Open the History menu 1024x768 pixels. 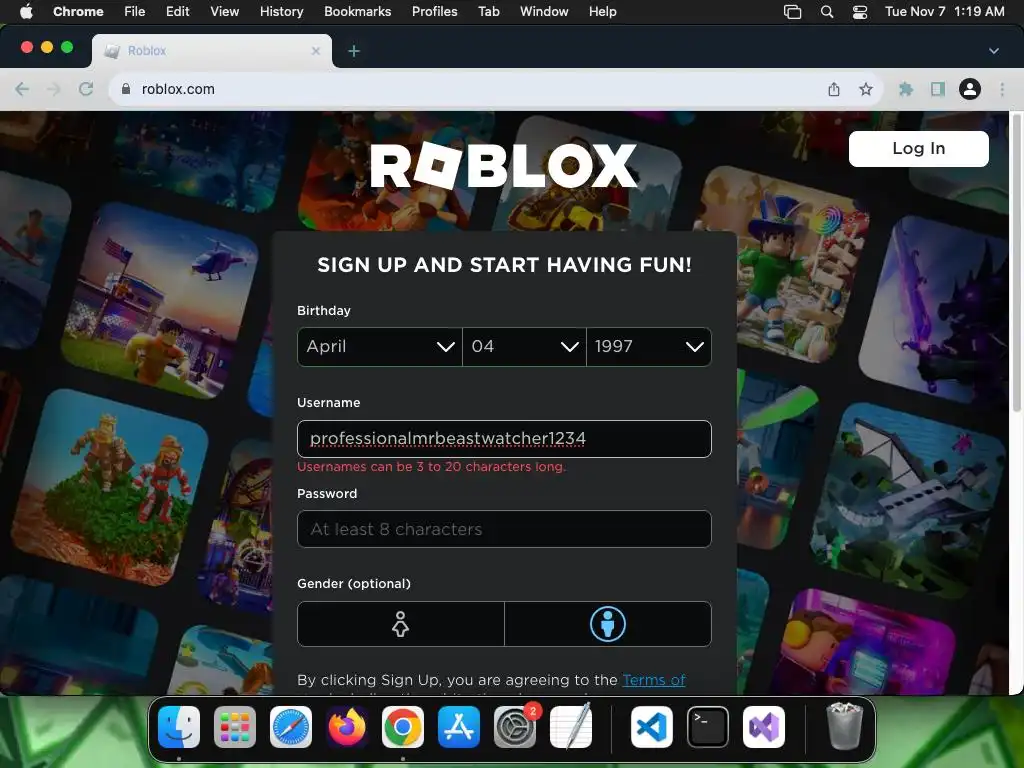pos(281,11)
